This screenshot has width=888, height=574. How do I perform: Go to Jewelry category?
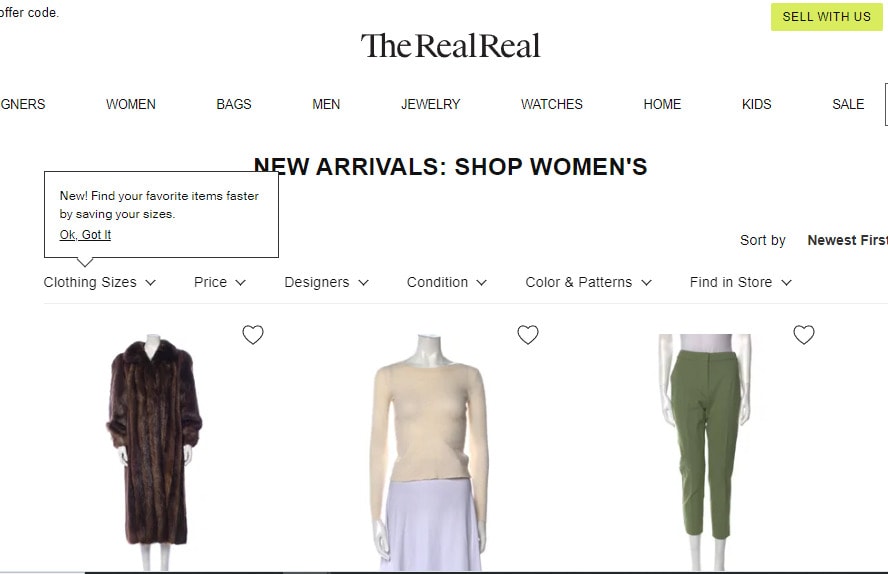click(430, 104)
